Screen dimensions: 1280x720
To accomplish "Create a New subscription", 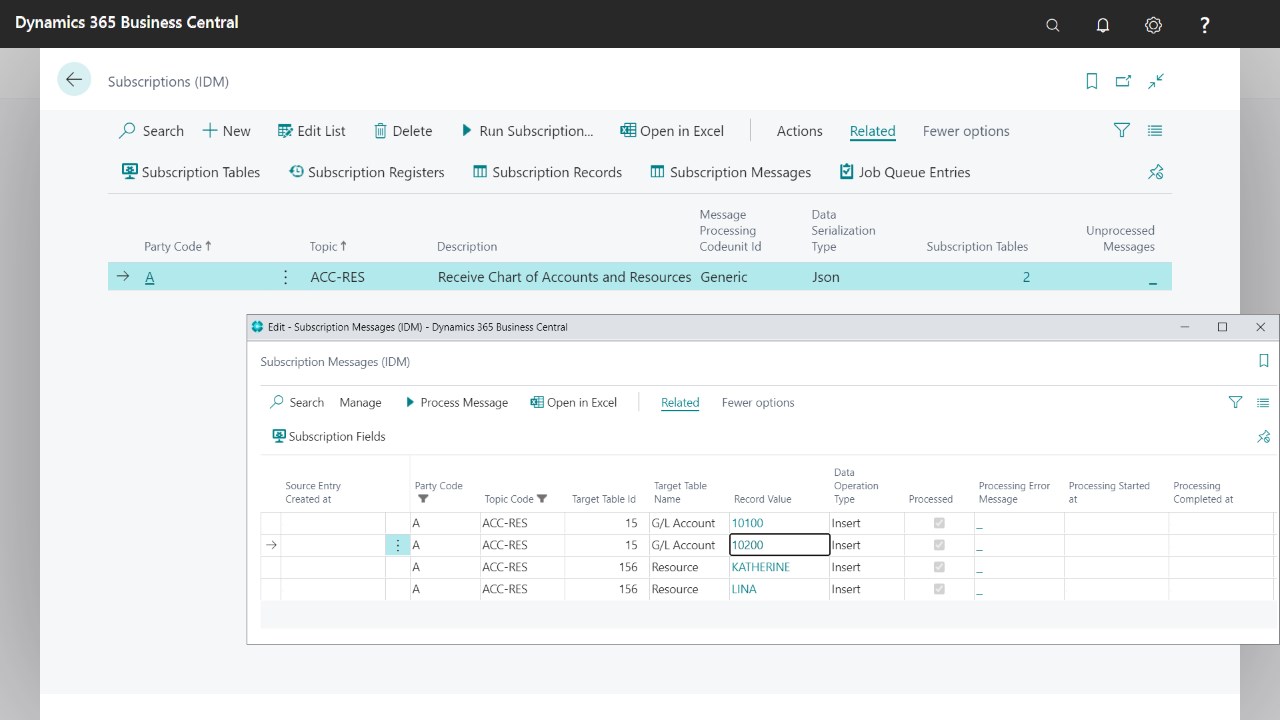I will pos(226,131).
